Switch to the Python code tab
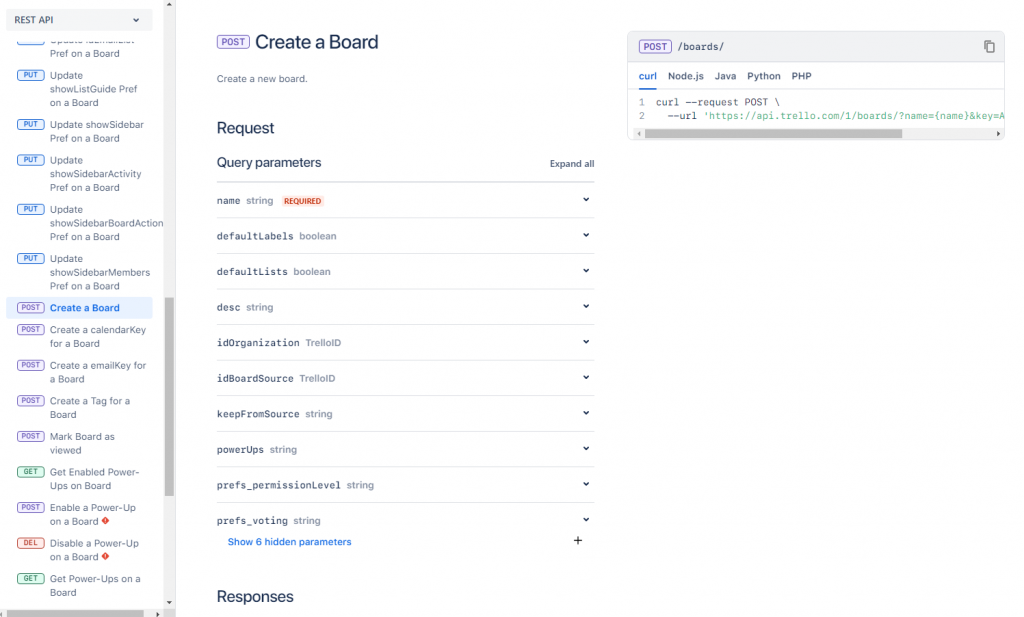 pyautogui.click(x=764, y=76)
